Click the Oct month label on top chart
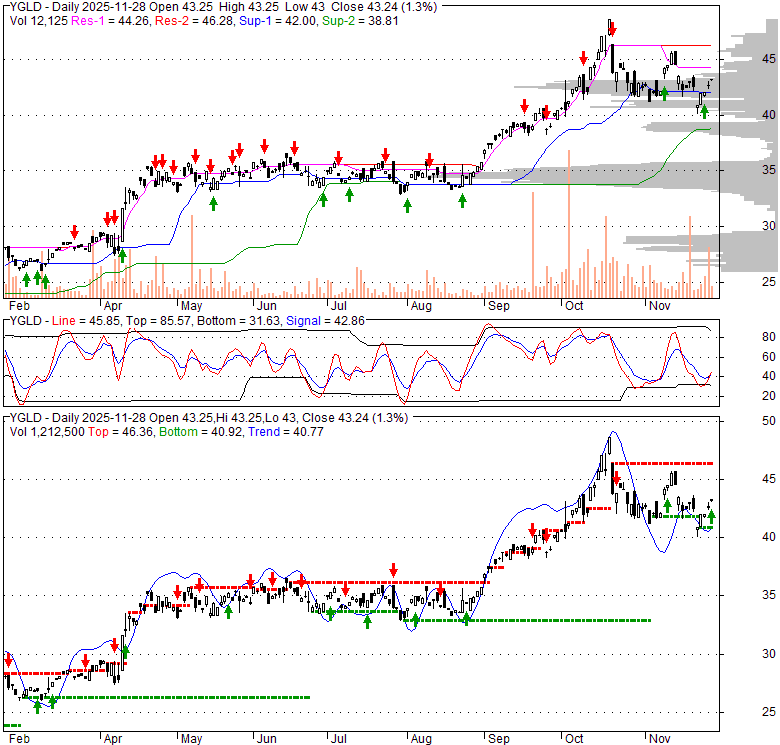 point(574,306)
